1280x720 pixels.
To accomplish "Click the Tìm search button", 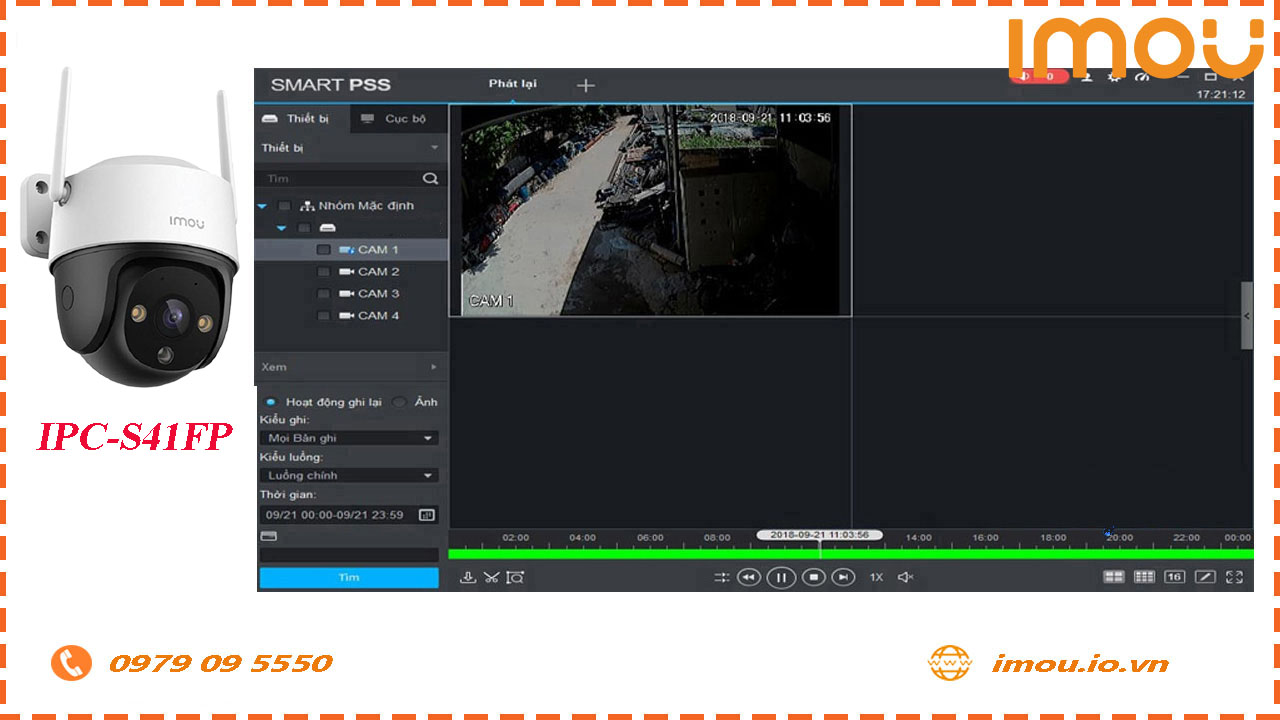I will (x=348, y=577).
